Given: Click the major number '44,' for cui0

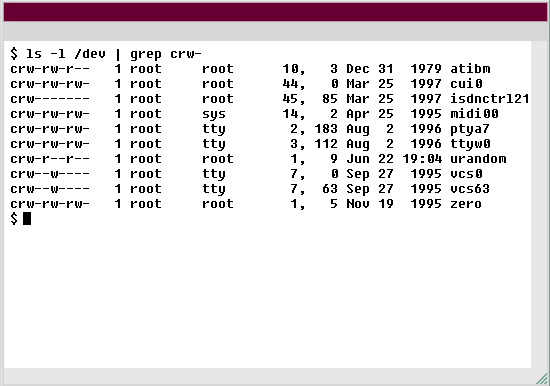Looking at the screenshot, I should (294, 85).
